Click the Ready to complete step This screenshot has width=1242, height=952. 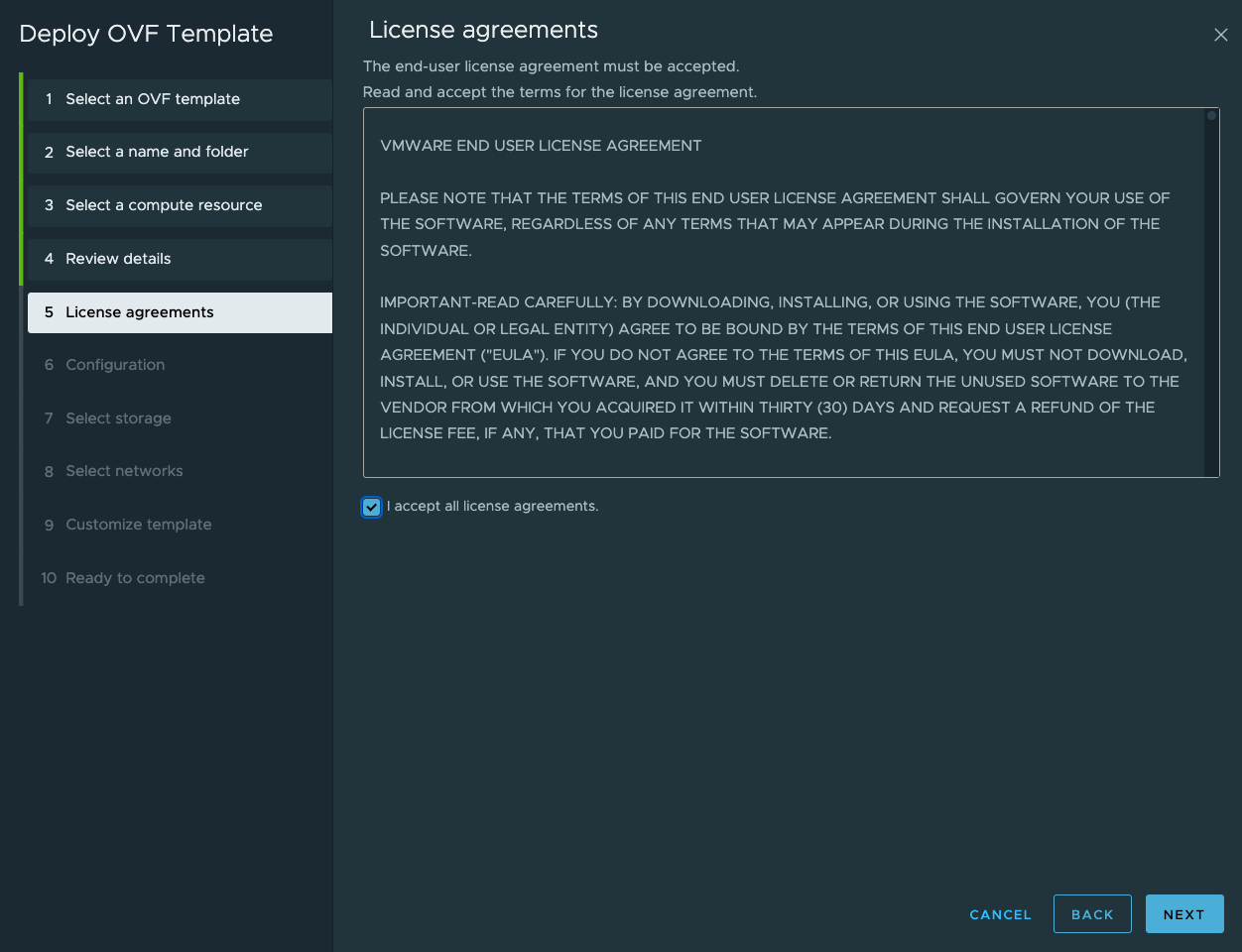click(x=135, y=578)
